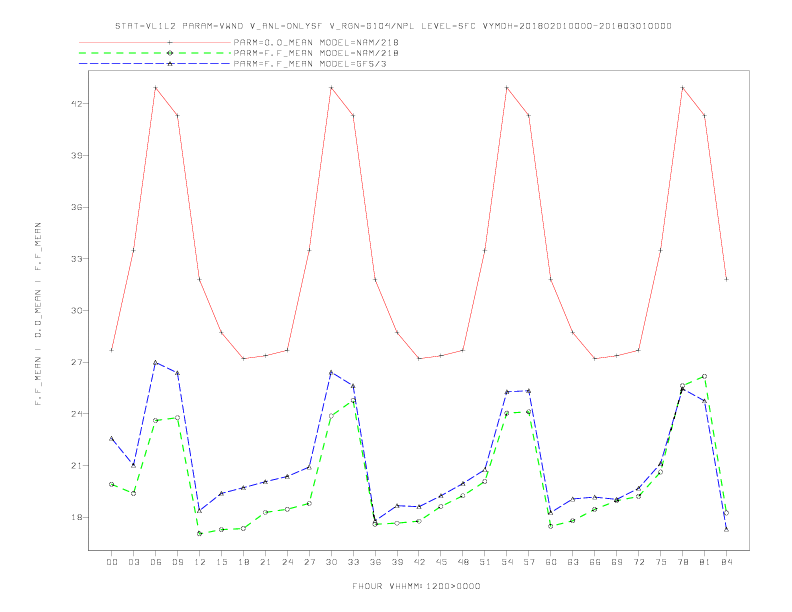The image size is (792, 612).
Task: Click the blue triangle point at hour 12
Action: 200,511
